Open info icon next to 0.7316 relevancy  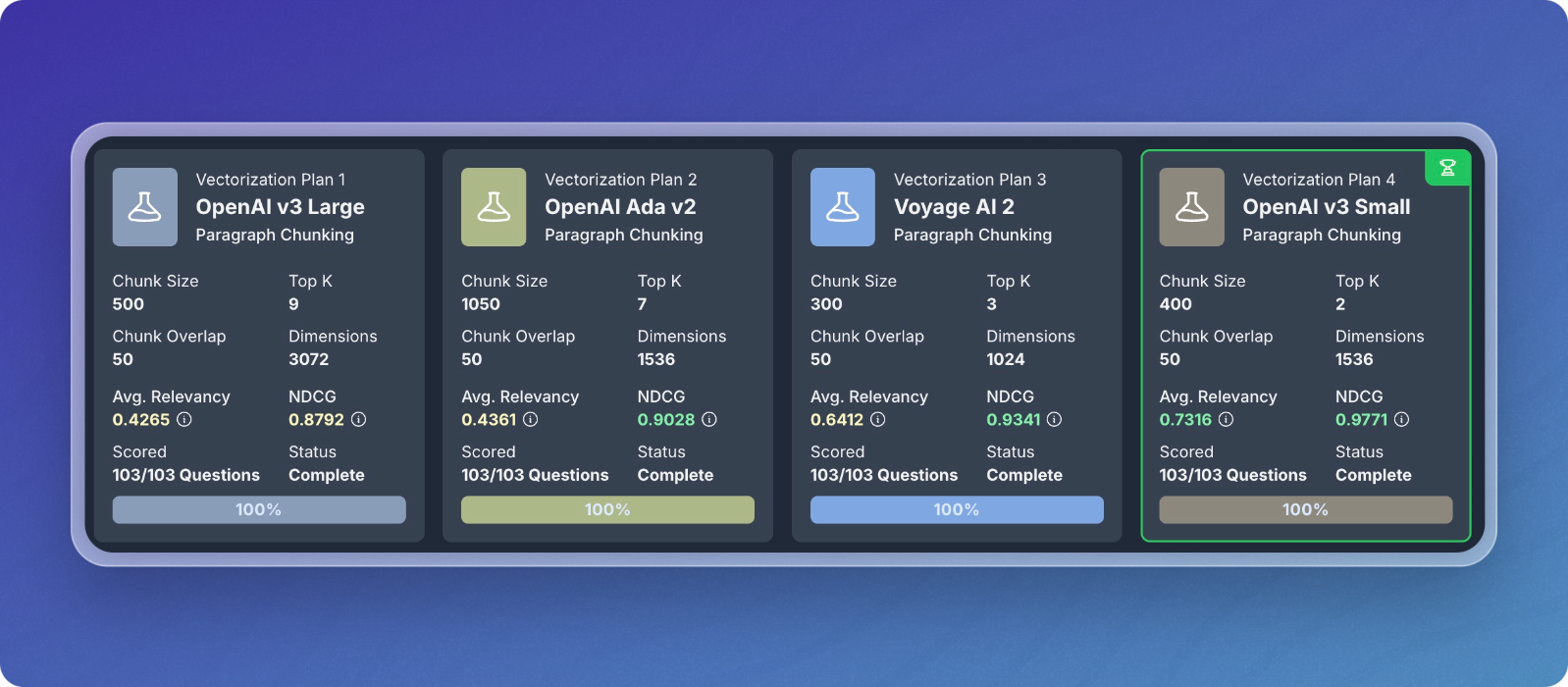[1227, 419]
